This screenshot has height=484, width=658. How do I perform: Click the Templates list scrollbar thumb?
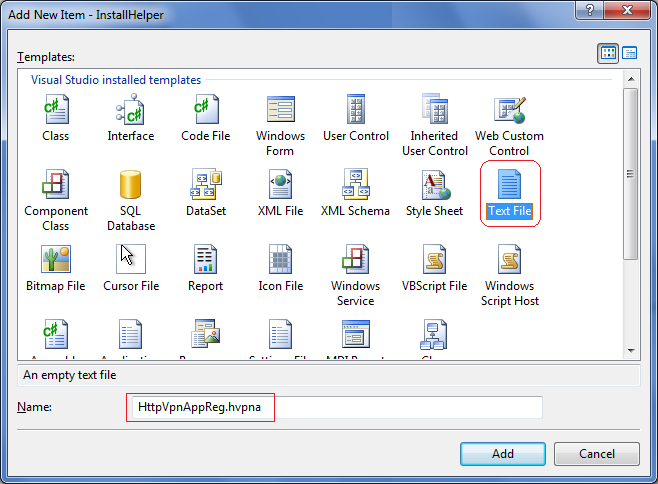click(x=631, y=174)
